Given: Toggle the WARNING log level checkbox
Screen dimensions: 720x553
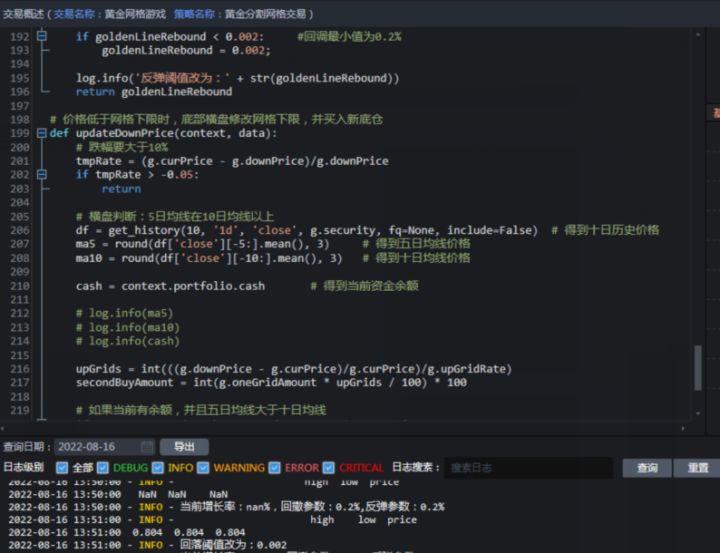Looking at the screenshot, I should pyautogui.click(x=203, y=468).
